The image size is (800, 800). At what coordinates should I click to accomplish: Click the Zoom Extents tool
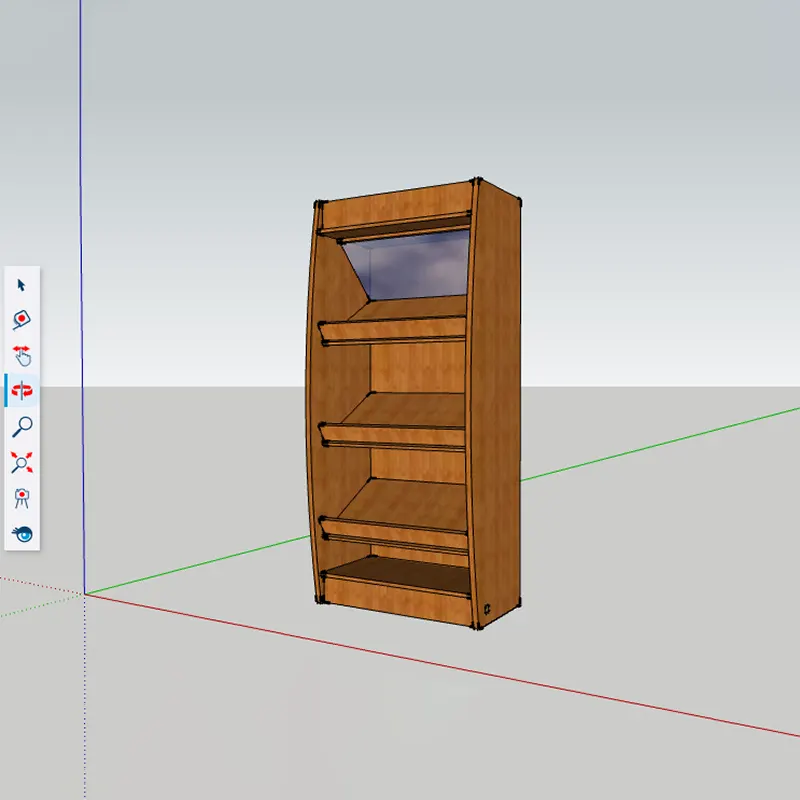tap(22, 462)
